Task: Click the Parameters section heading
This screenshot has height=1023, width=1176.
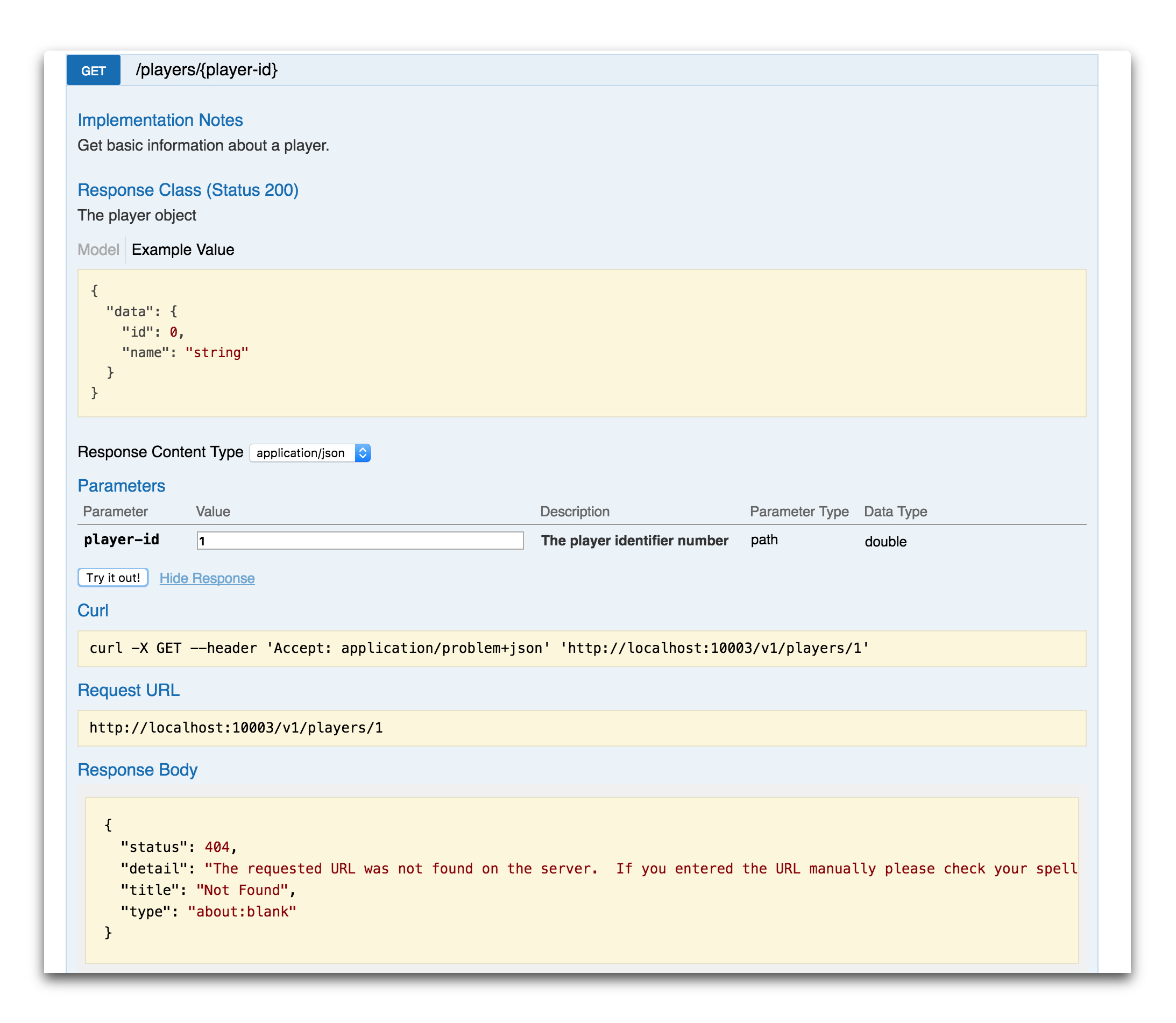Action: (x=121, y=486)
